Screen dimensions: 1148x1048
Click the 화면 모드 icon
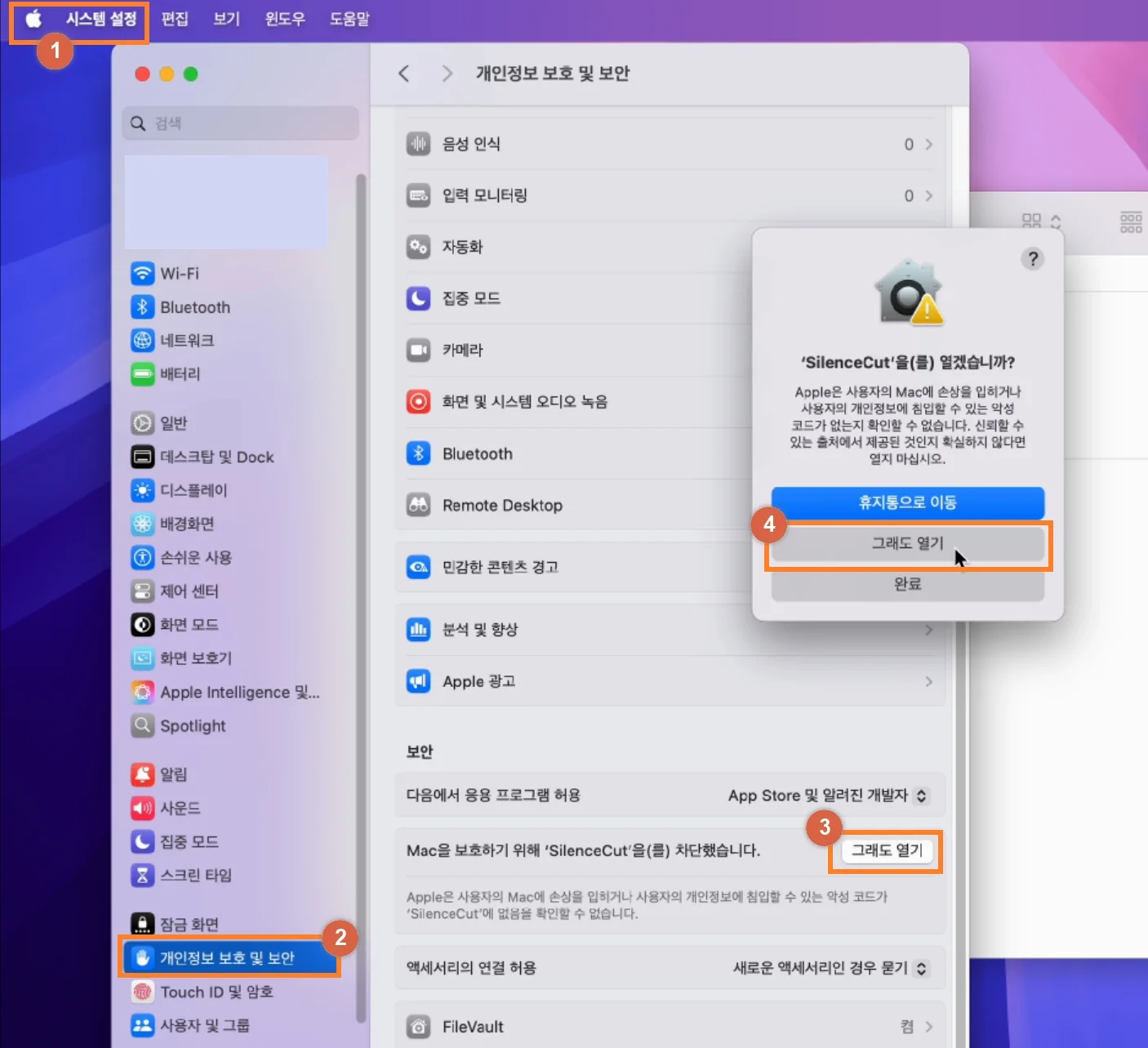pos(143,625)
